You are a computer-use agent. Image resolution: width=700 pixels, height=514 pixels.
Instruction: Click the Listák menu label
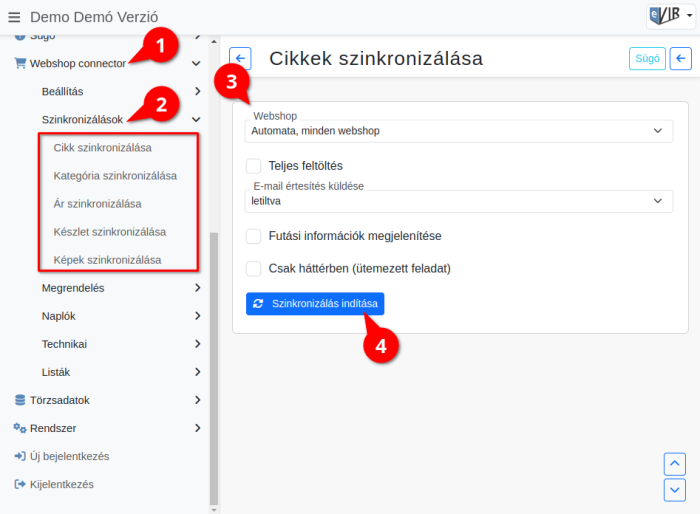[x=56, y=372]
